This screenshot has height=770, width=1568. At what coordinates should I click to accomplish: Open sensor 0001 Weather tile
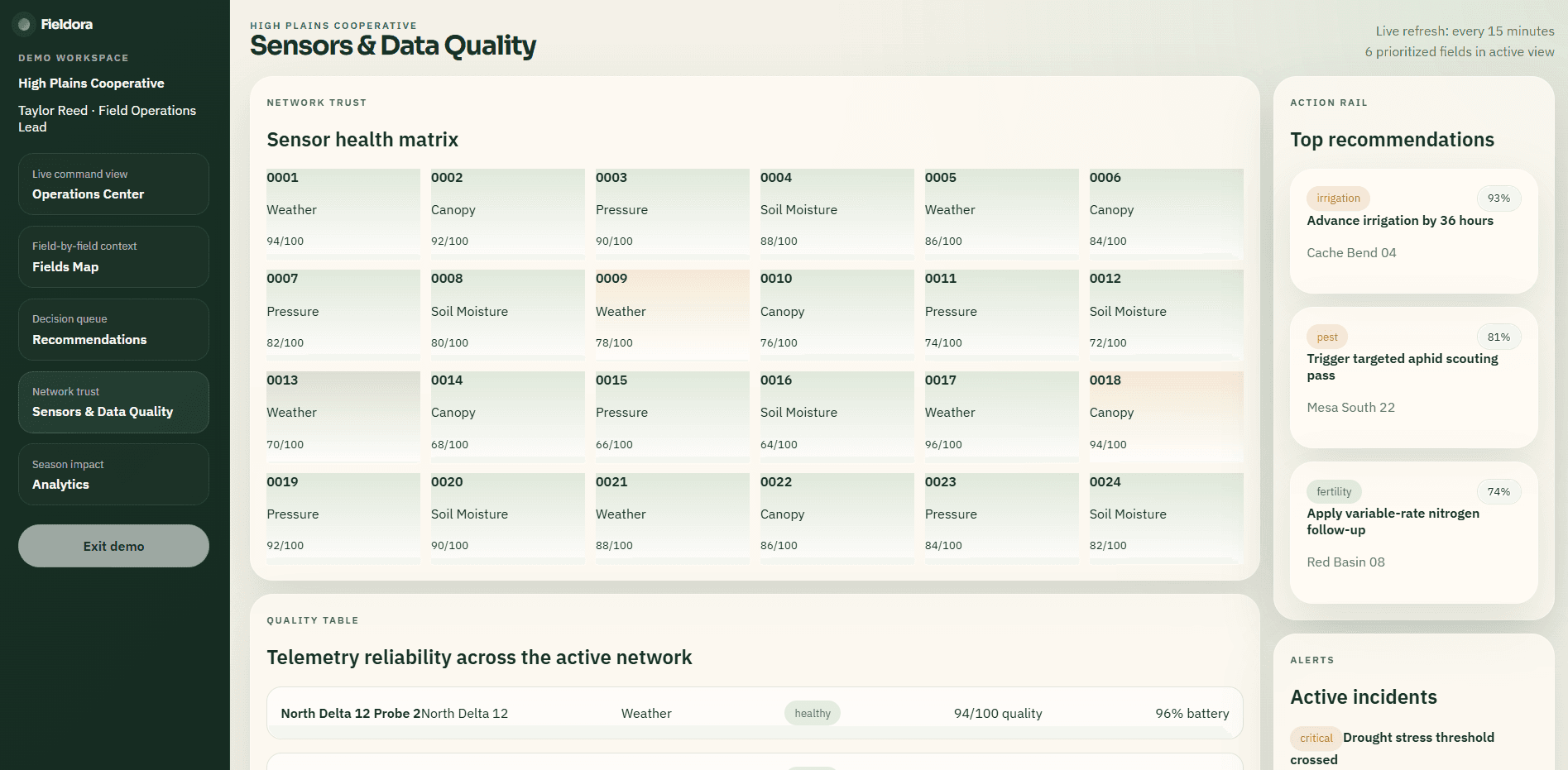343,214
